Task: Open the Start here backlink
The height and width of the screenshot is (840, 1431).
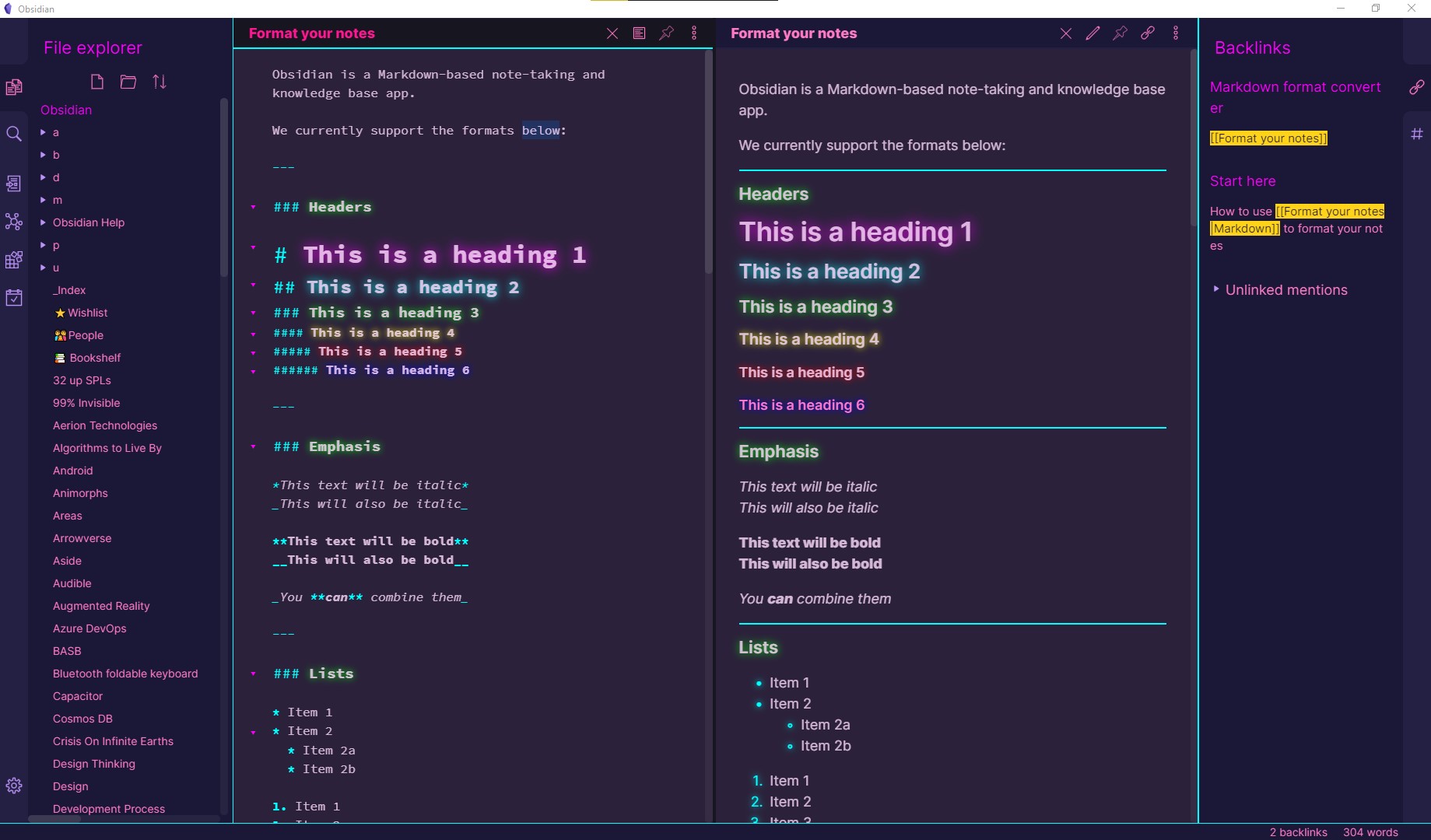Action: click(x=1243, y=181)
